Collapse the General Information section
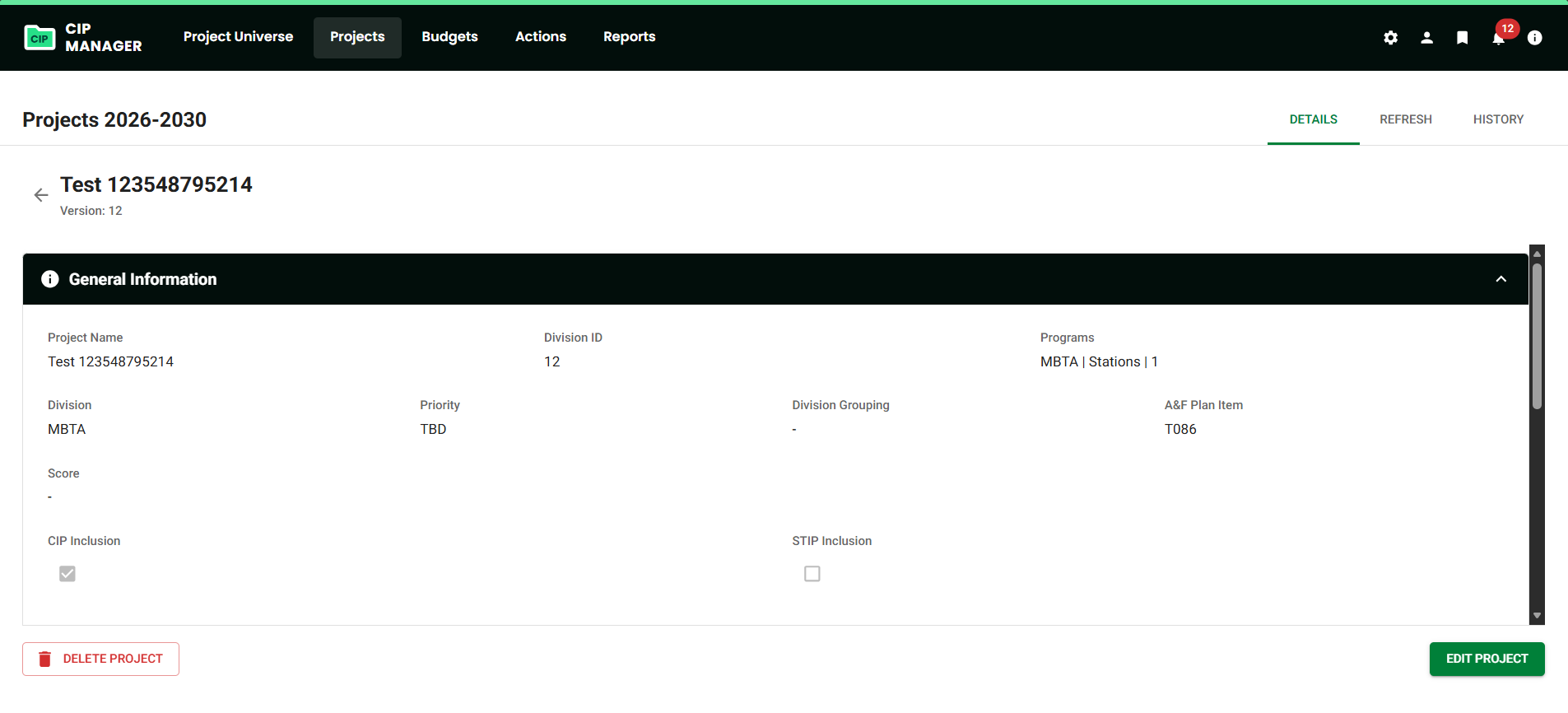 point(1501,279)
